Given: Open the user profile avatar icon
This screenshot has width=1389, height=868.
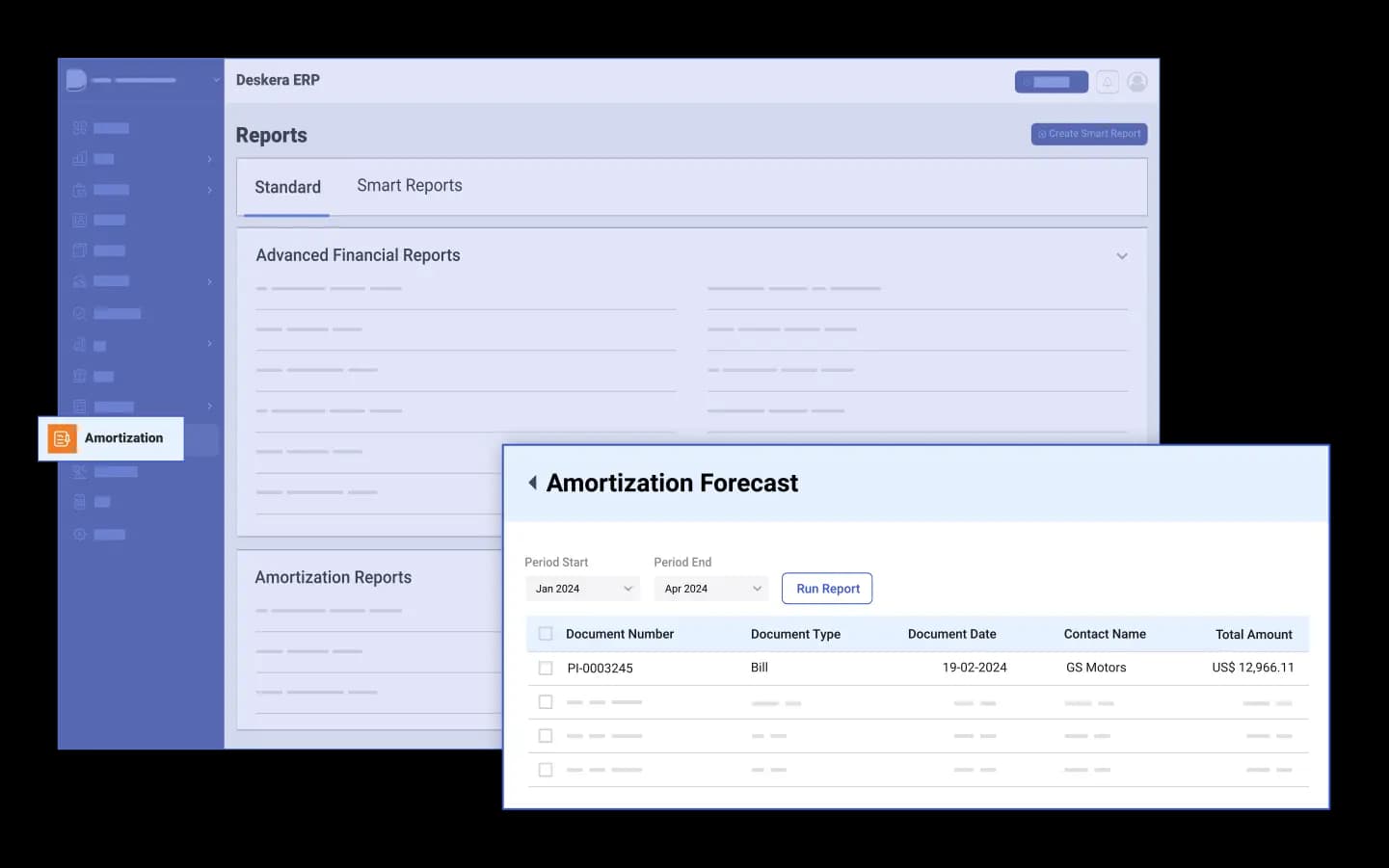Looking at the screenshot, I should tap(1137, 82).
